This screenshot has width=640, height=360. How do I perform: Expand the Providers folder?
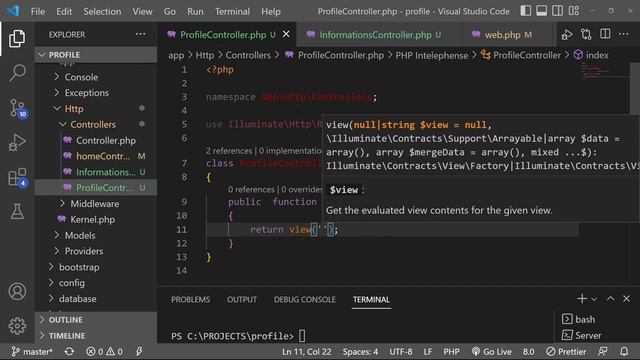(x=96, y=251)
